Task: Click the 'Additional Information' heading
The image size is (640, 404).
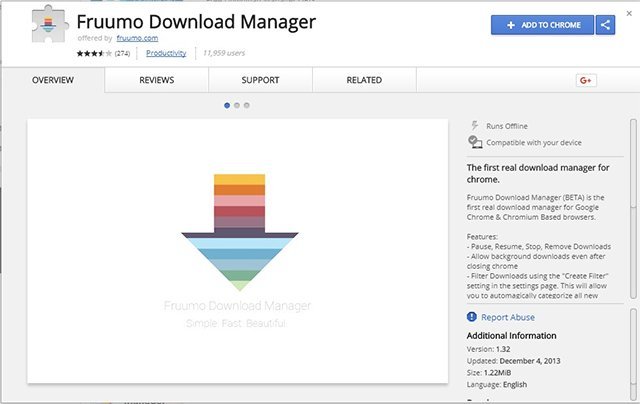Action: pos(511,335)
